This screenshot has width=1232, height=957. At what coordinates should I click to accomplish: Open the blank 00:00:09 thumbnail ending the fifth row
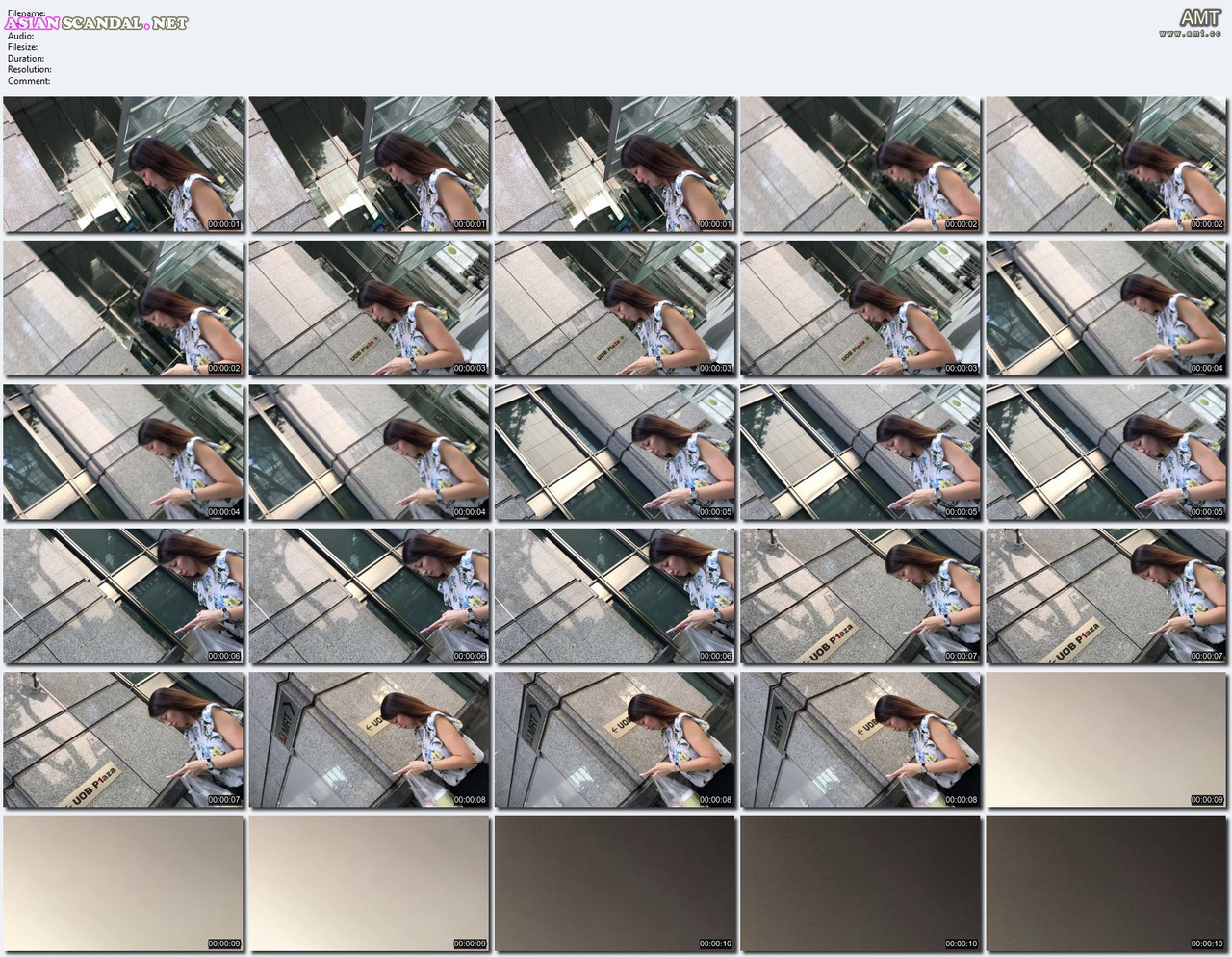(x=1106, y=740)
